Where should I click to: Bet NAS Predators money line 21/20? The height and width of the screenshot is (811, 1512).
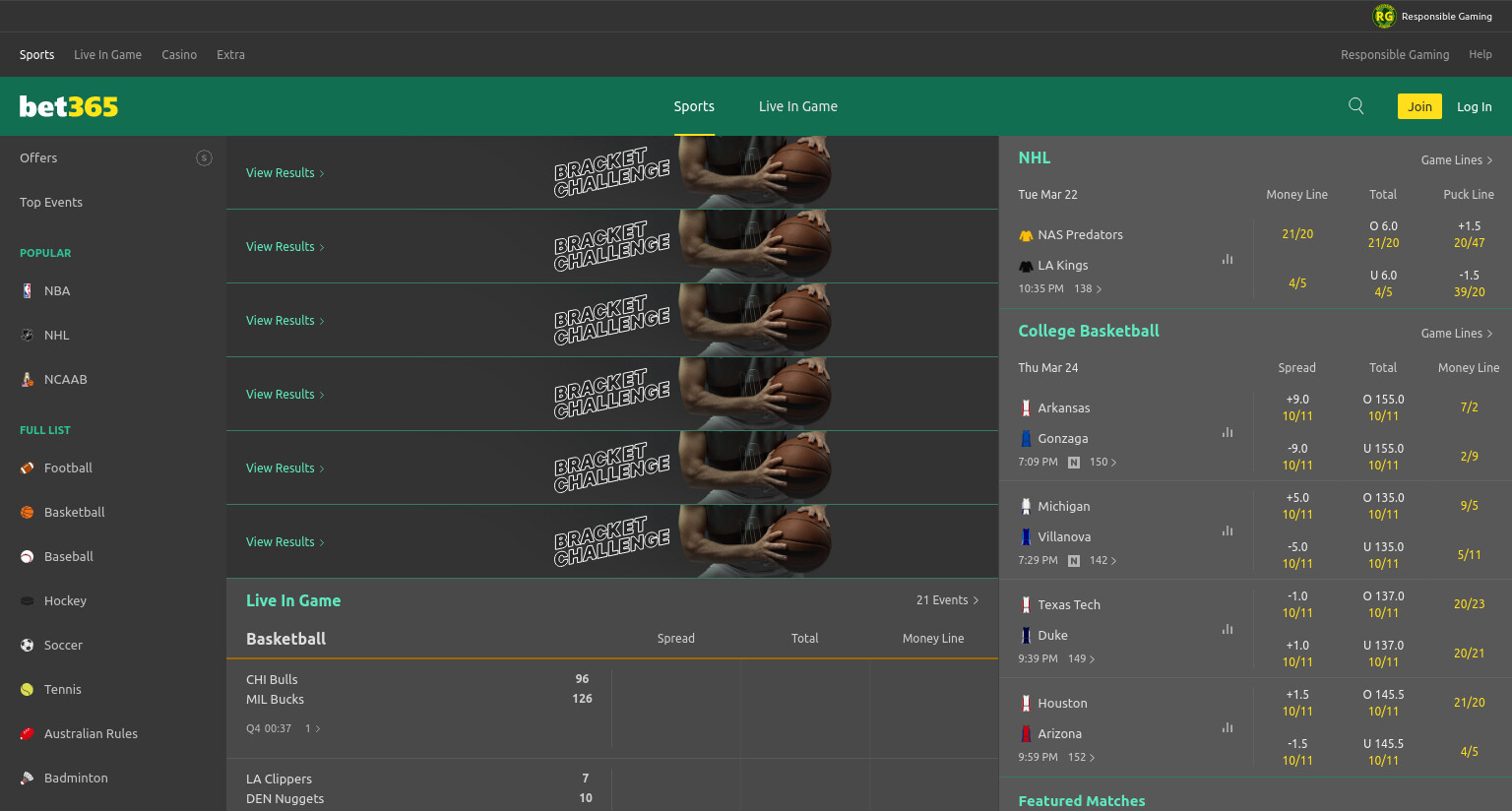click(x=1297, y=234)
